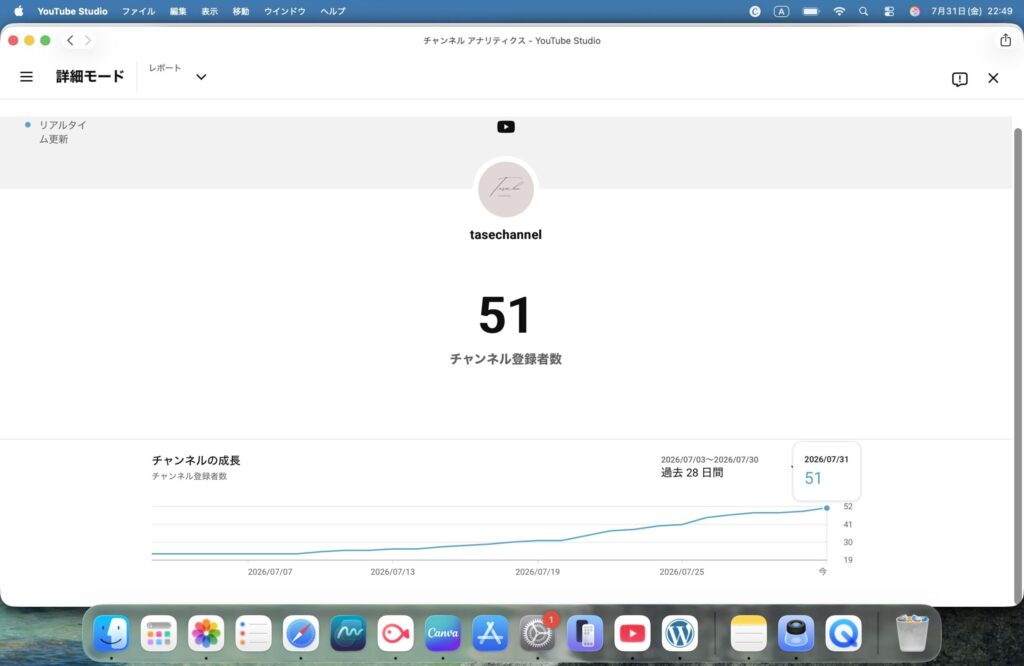1024x666 pixels.
Task: Click the black YouTube logo icon
Action: tap(505, 127)
